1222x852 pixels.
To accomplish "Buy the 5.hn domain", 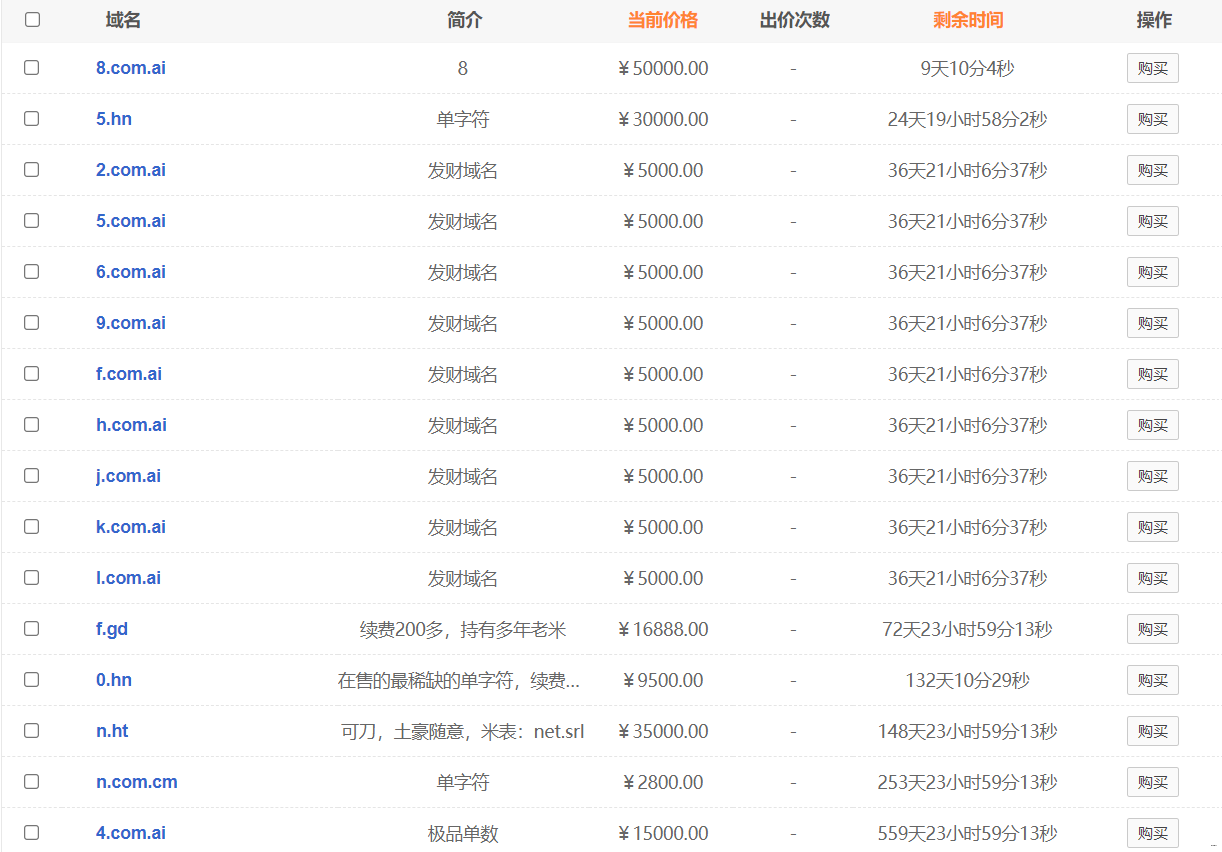I will coord(1152,119).
